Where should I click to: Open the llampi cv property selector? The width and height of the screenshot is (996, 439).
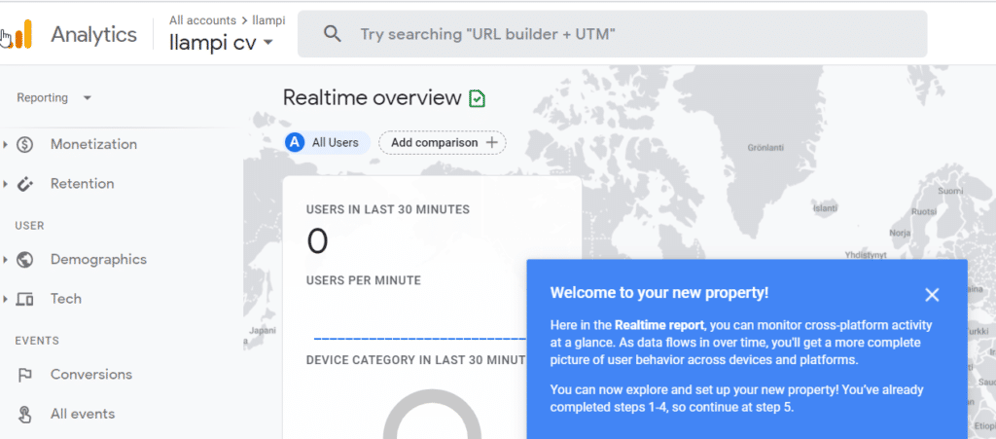pos(221,44)
